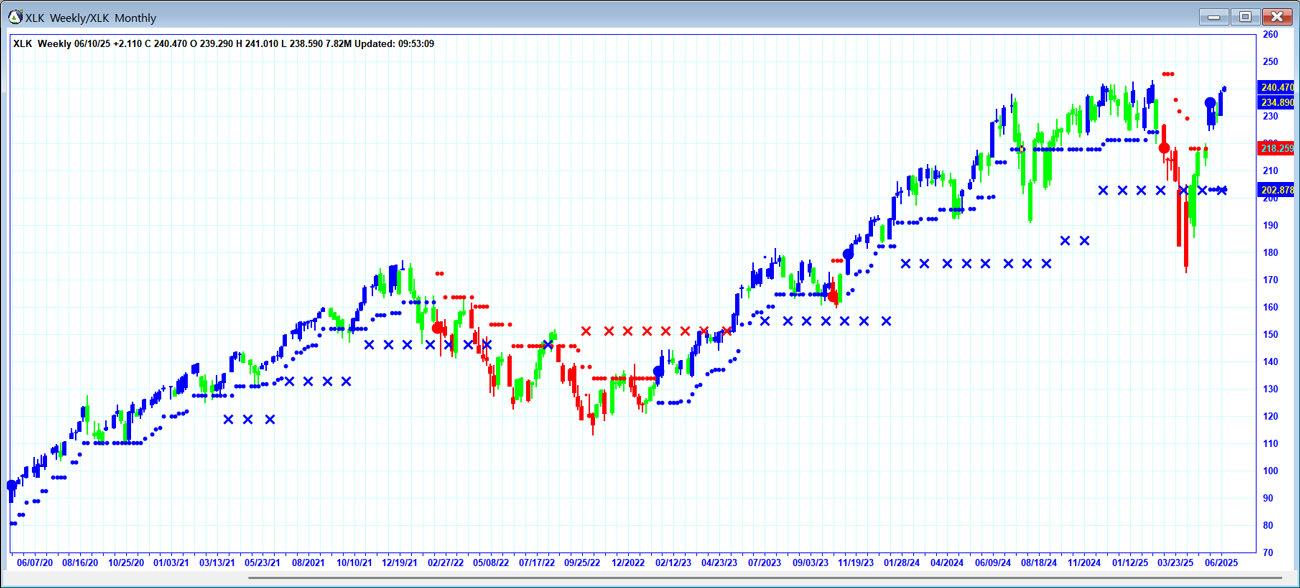Click the 180 price axis label

[1271, 253]
